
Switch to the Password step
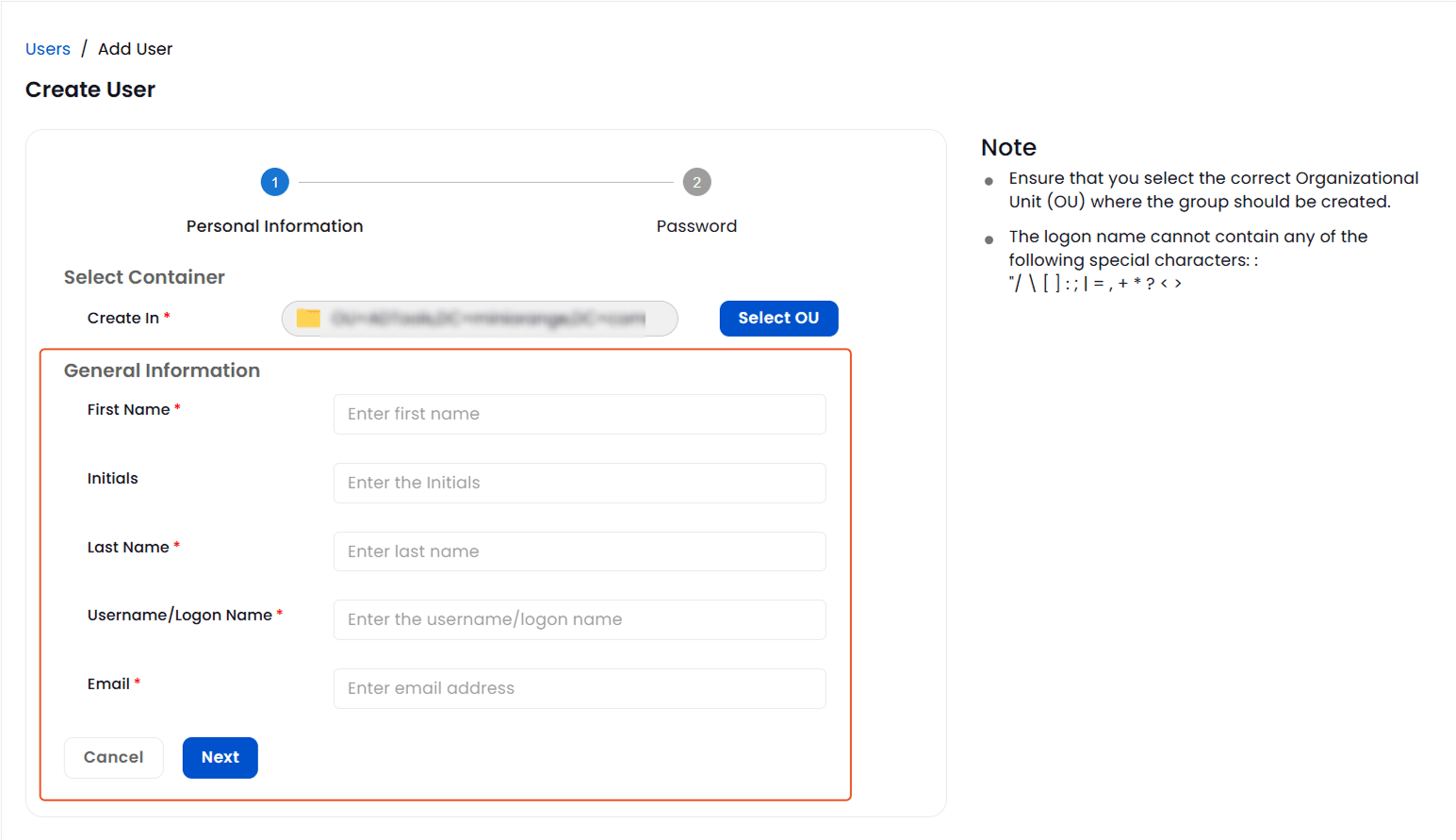tap(696, 225)
